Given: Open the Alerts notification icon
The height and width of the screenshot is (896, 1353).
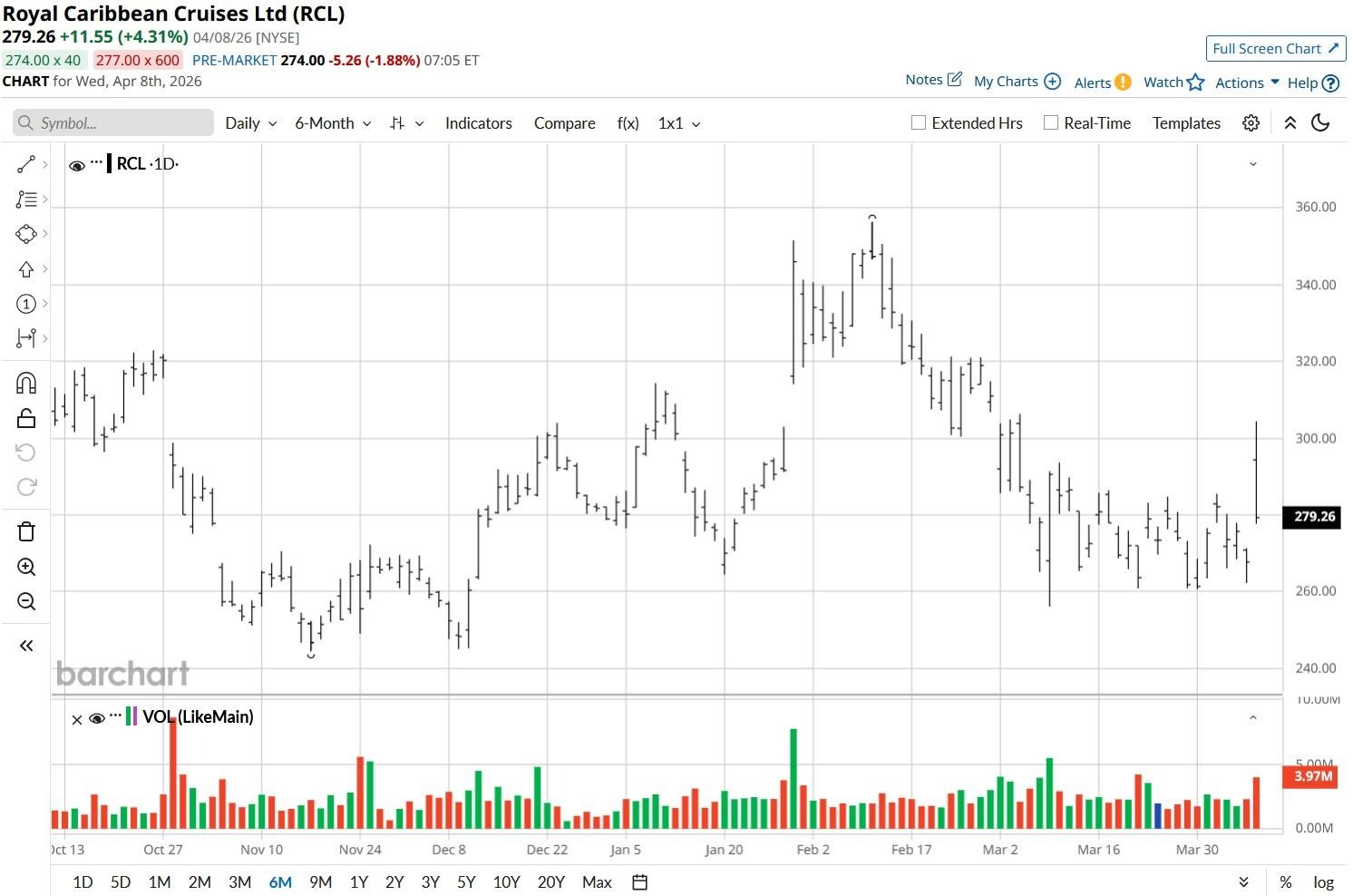Looking at the screenshot, I should click(x=1123, y=83).
